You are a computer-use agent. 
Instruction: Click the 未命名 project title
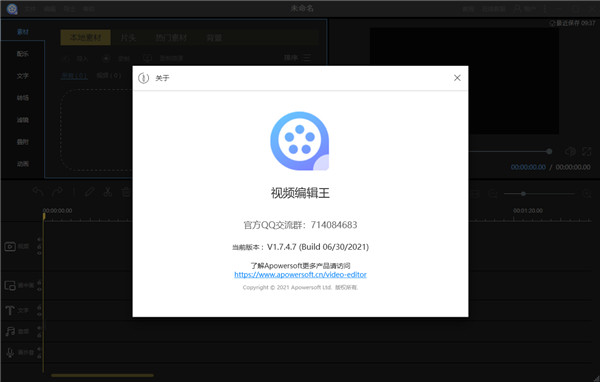tap(302, 8)
